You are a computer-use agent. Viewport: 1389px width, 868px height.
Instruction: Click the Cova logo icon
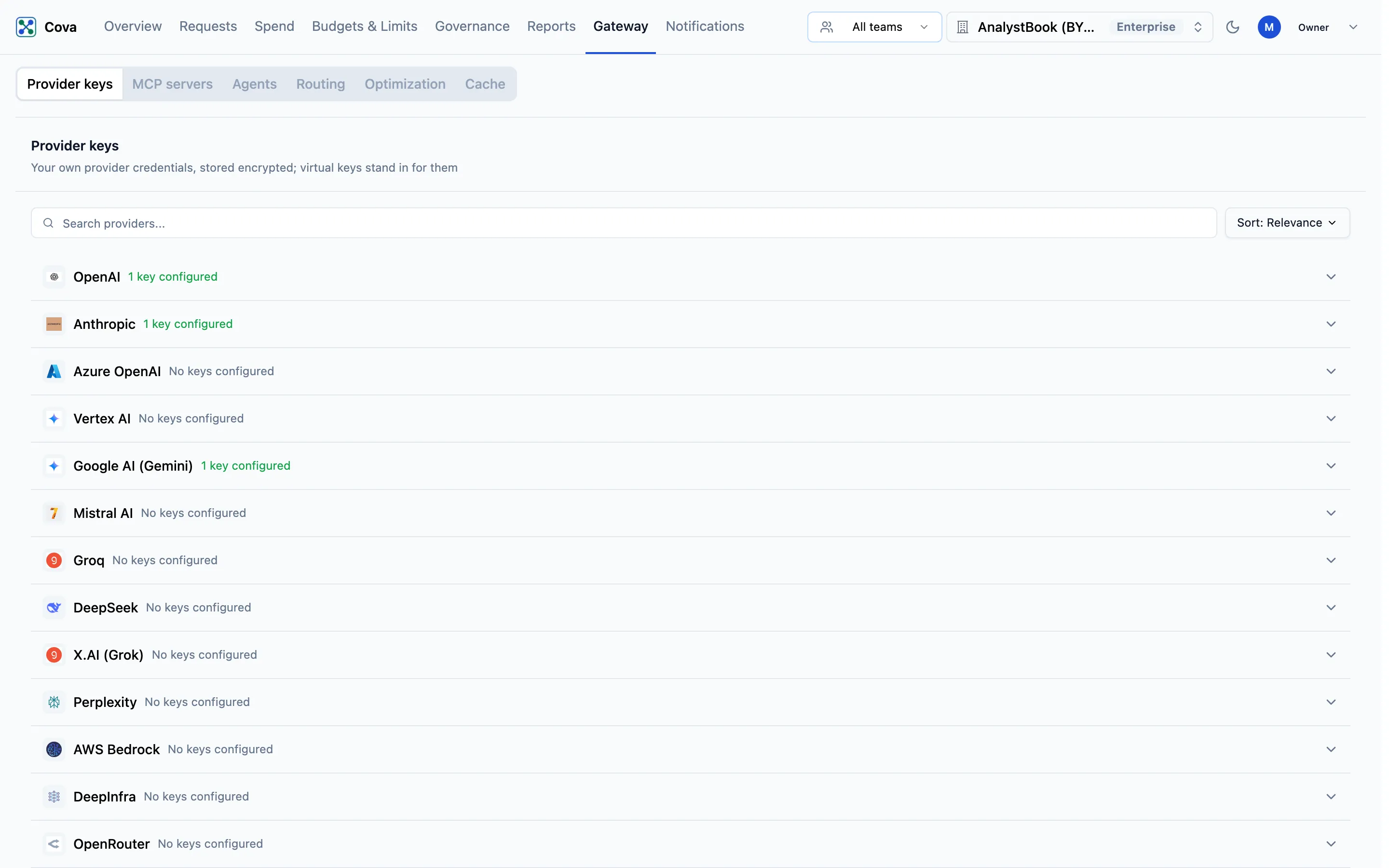26,27
